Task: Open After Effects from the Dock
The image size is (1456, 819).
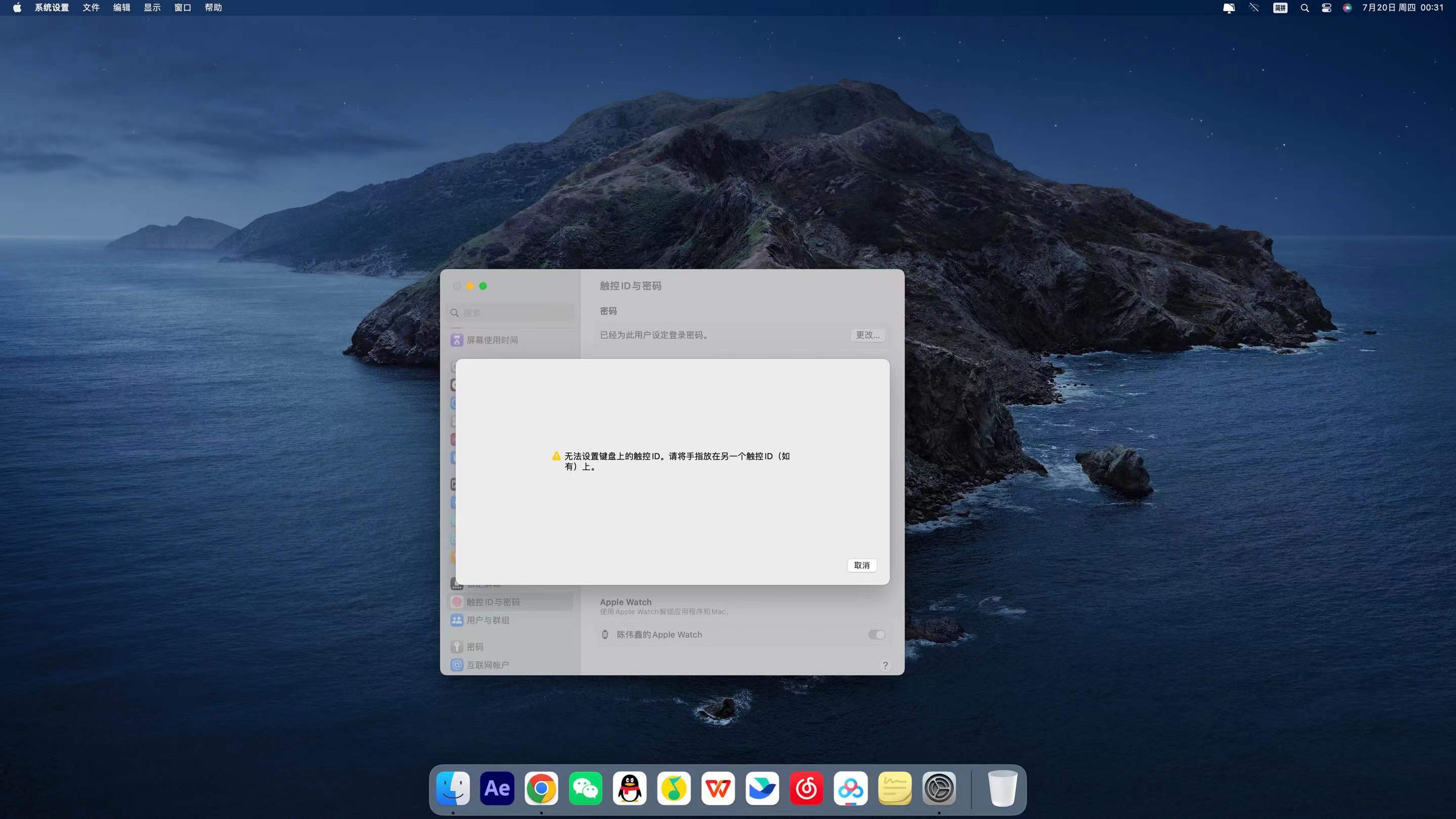Action: 497,788
